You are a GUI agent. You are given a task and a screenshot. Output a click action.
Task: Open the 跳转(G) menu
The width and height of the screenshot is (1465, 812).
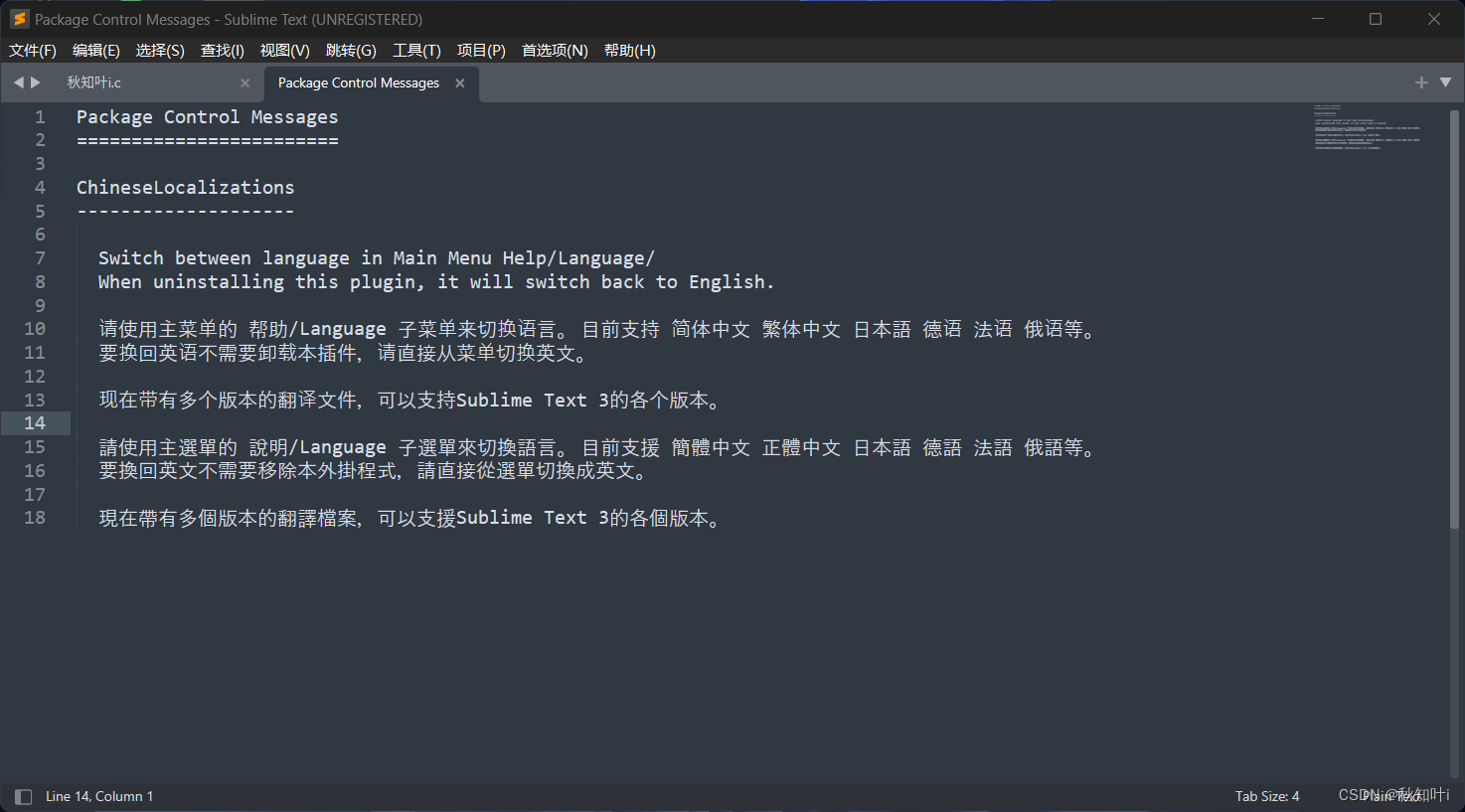[x=351, y=51]
